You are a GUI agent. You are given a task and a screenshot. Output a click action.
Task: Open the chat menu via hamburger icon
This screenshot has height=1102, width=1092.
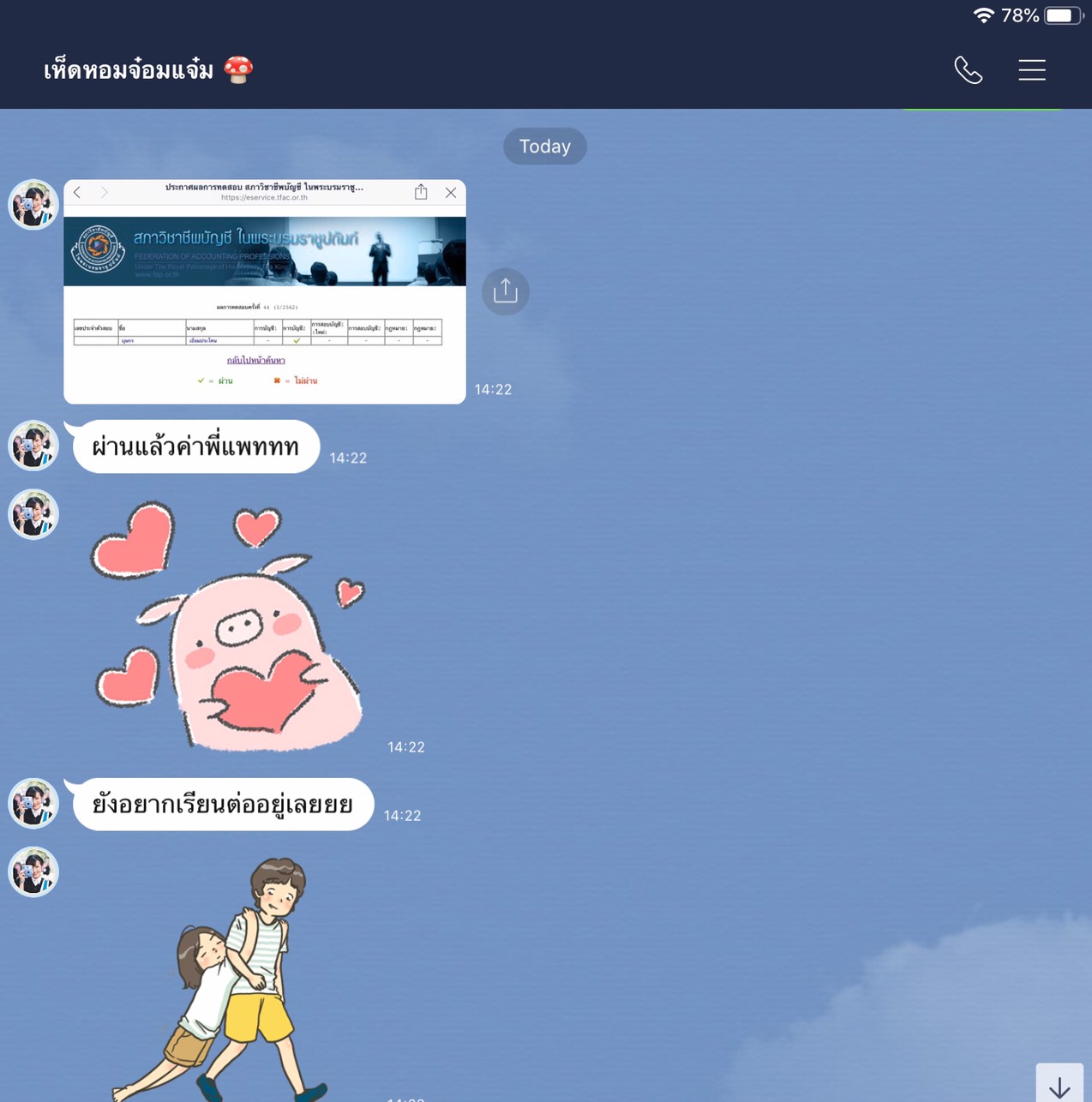coord(1031,70)
